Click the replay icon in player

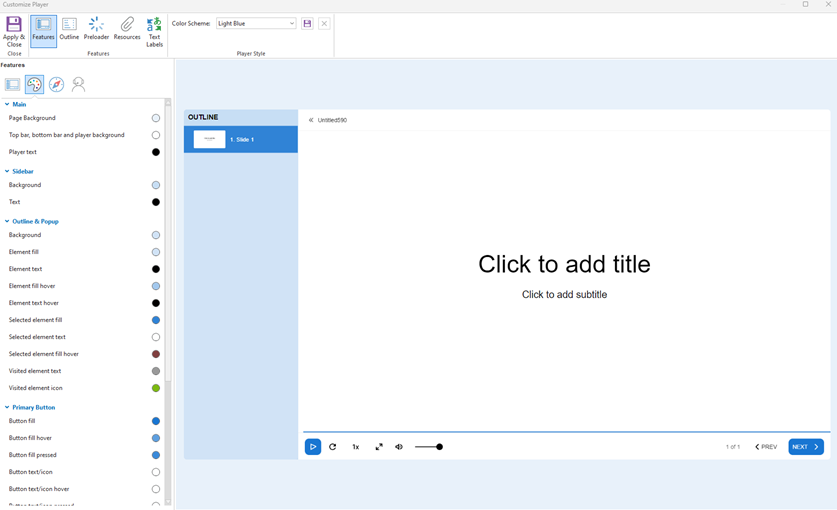click(333, 447)
